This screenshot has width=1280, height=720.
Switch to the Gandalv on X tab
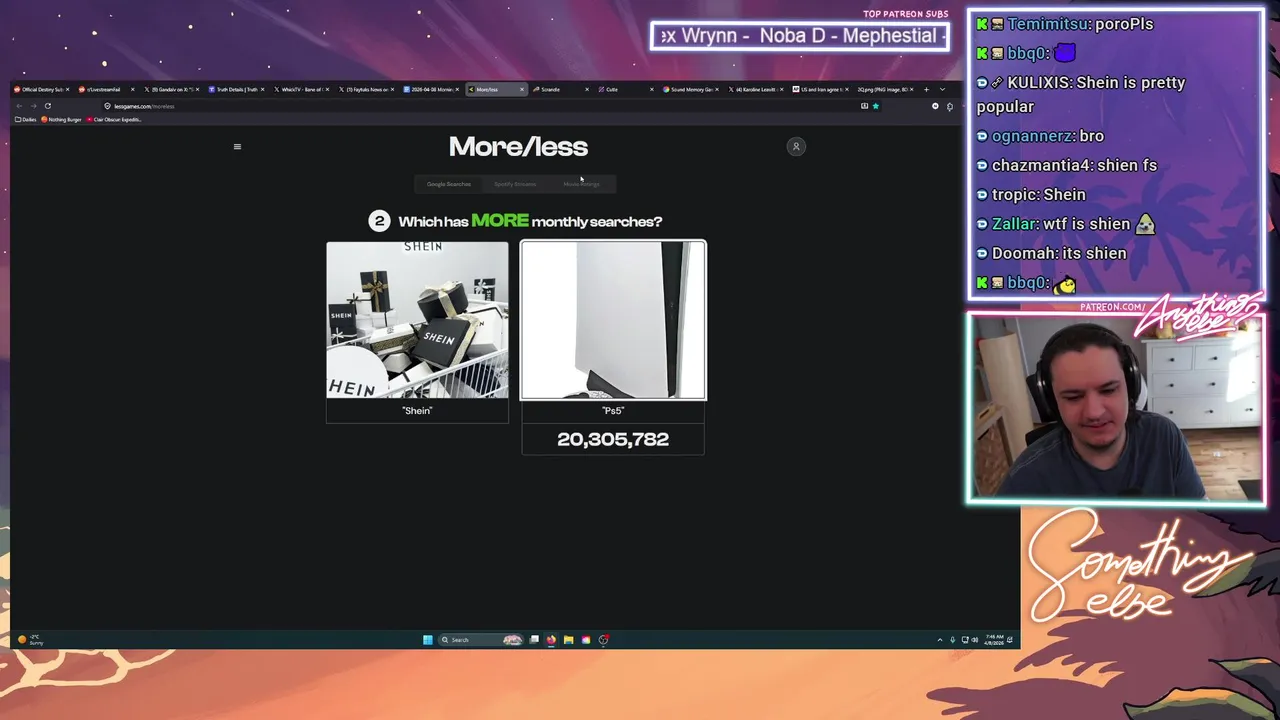pyautogui.click(x=170, y=90)
